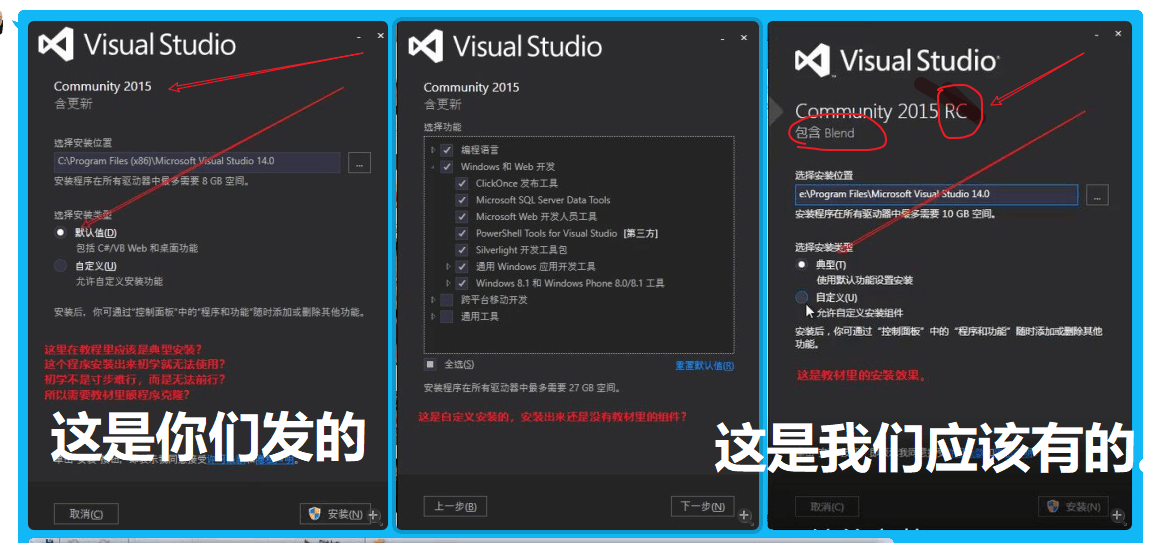1151x543 pixels.
Task: Uncheck ClickOnce 发布工具
Action: 462,183
